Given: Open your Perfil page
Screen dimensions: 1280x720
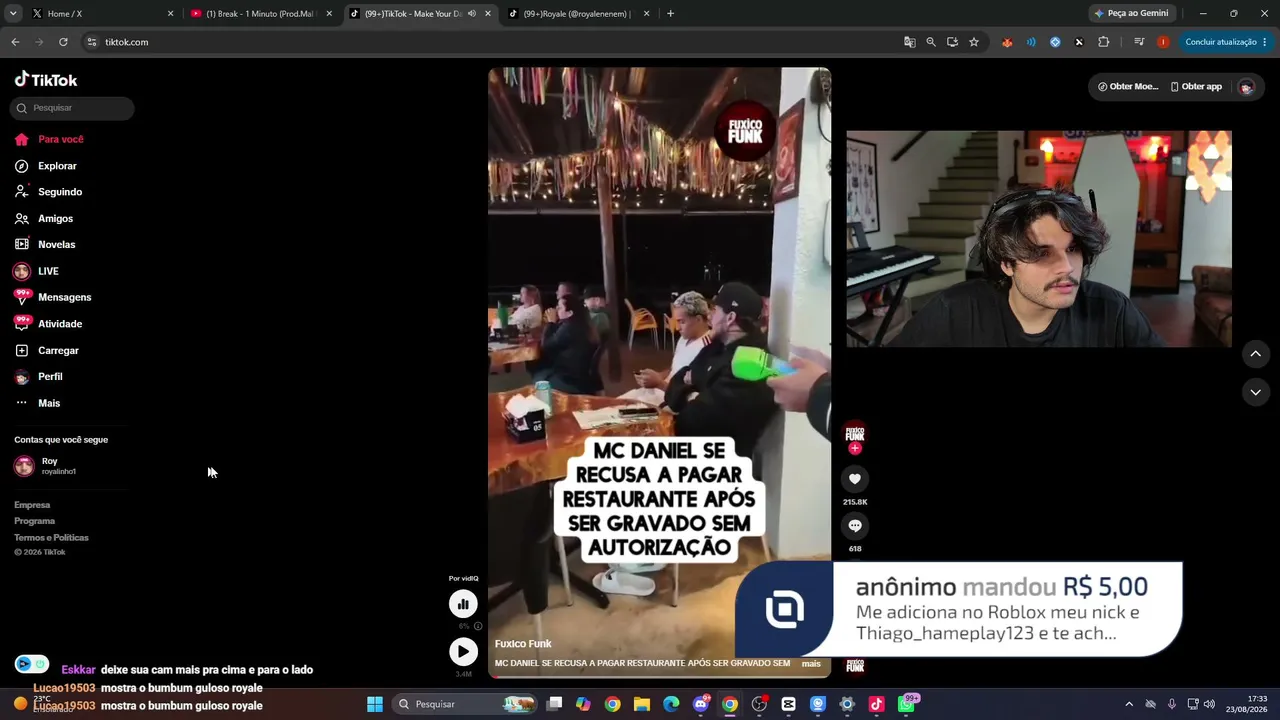Looking at the screenshot, I should click(38, 377).
